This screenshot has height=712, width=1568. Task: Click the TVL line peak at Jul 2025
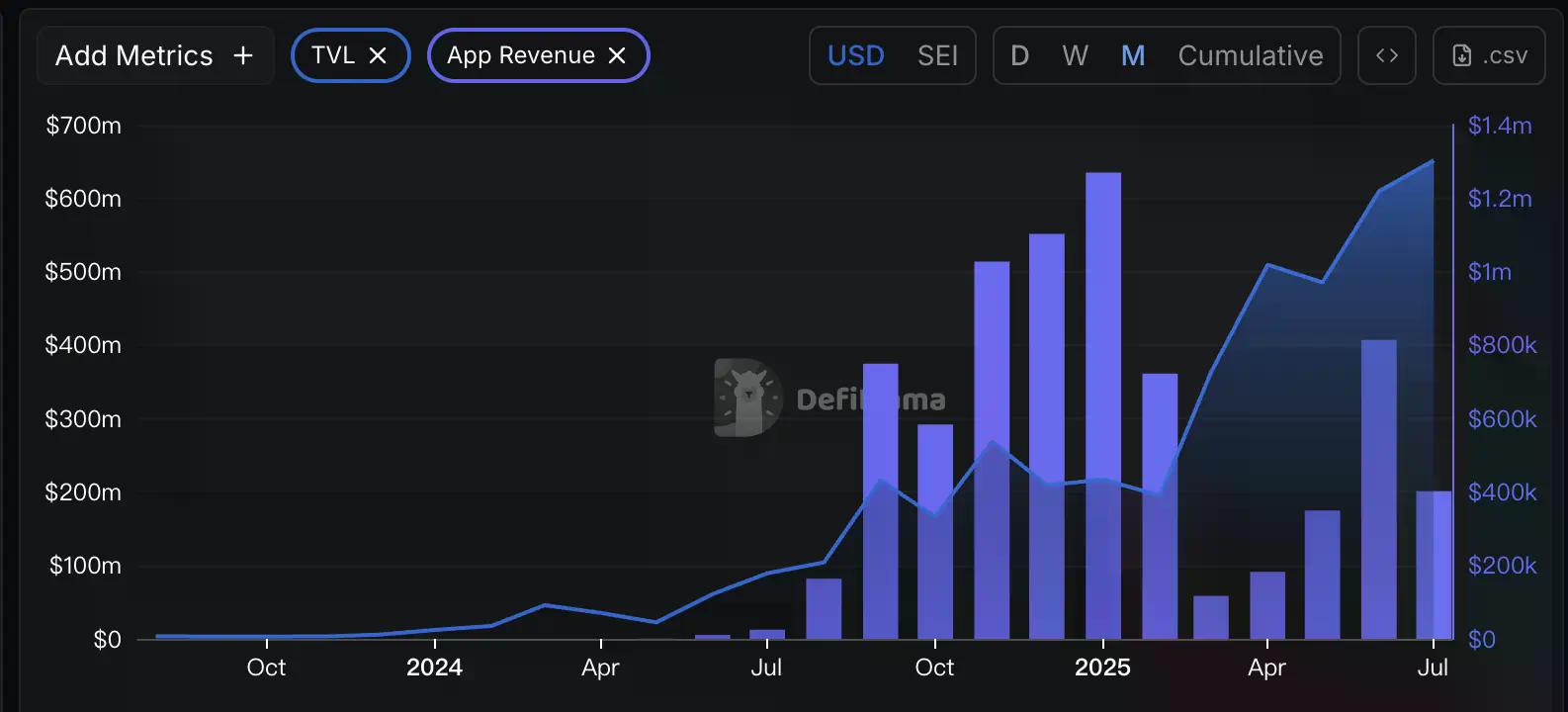(x=1433, y=161)
